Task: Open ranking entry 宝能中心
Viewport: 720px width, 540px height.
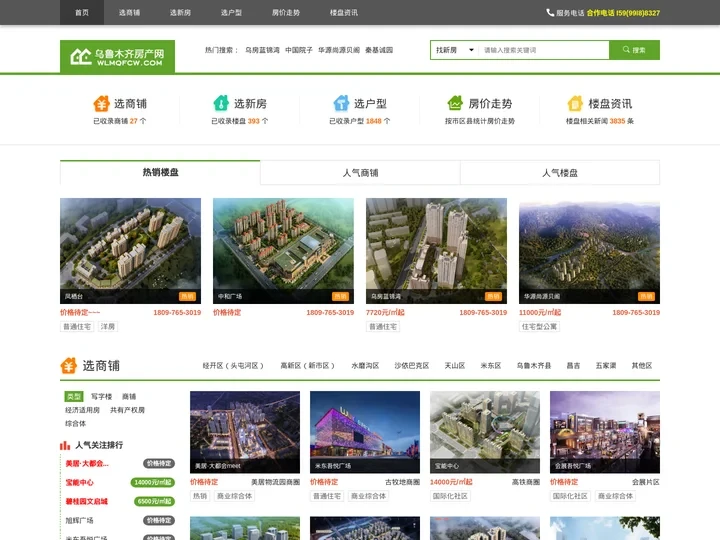Action: coord(79,483)
